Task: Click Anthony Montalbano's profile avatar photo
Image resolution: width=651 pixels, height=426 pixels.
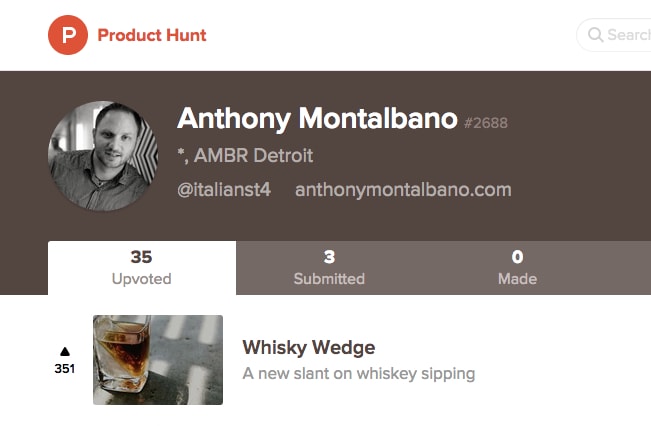Action: pyautogui.click(x=103, y=155)
